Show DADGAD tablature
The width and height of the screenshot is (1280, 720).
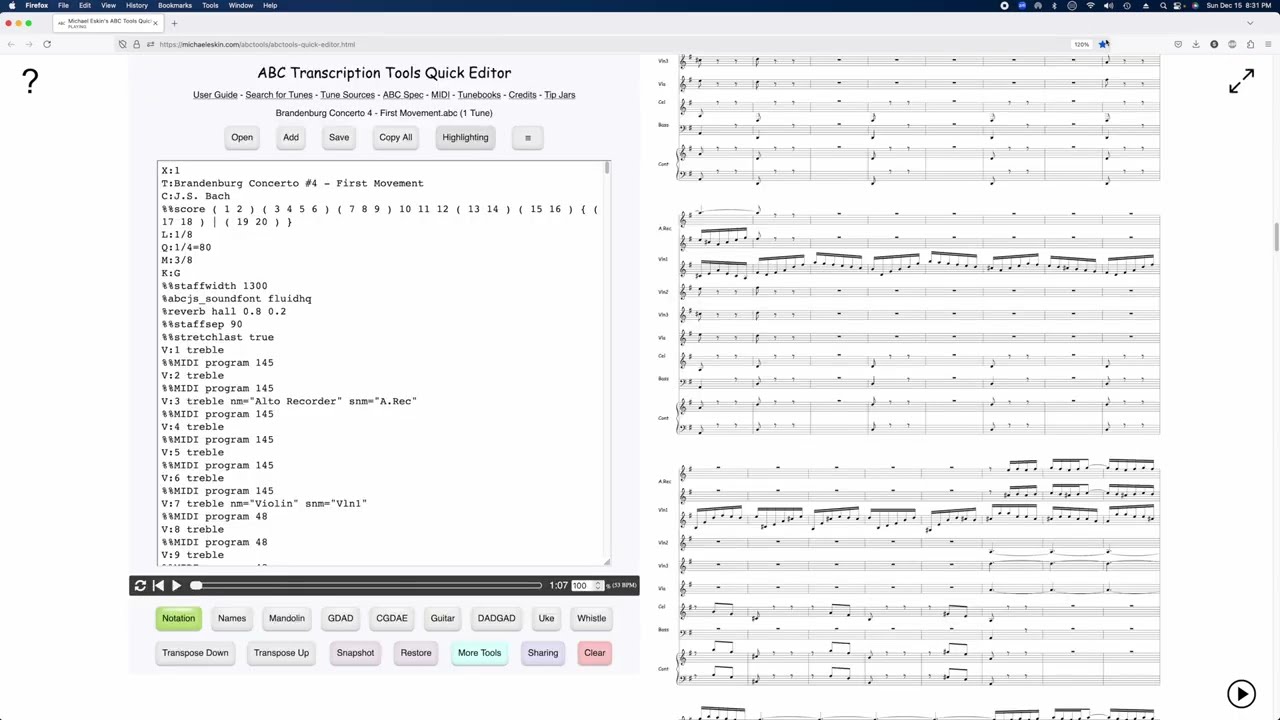click(496, 618)
